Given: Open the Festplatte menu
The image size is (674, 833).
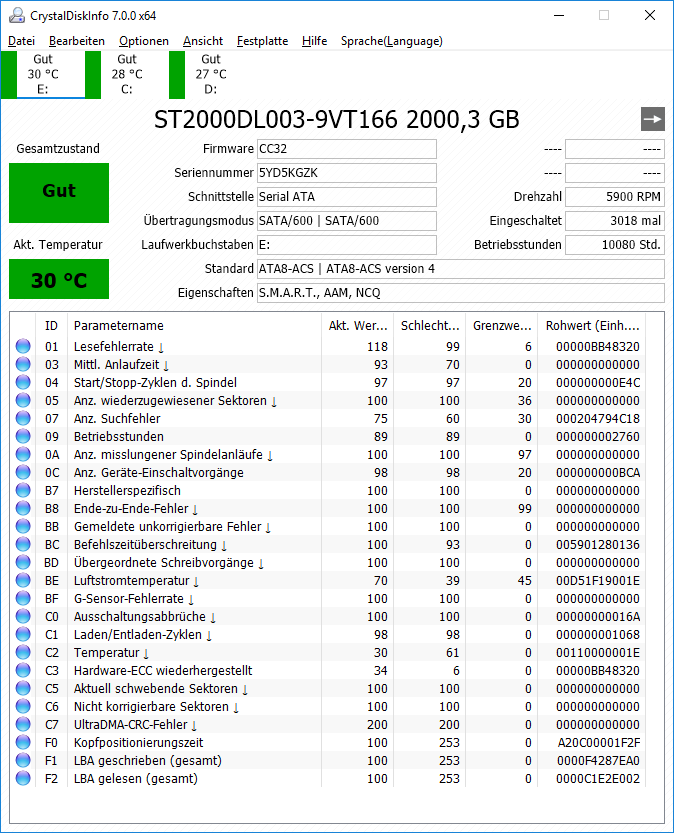Looking at the screenshot, I should pyautogui.click(x=262, y=41).
